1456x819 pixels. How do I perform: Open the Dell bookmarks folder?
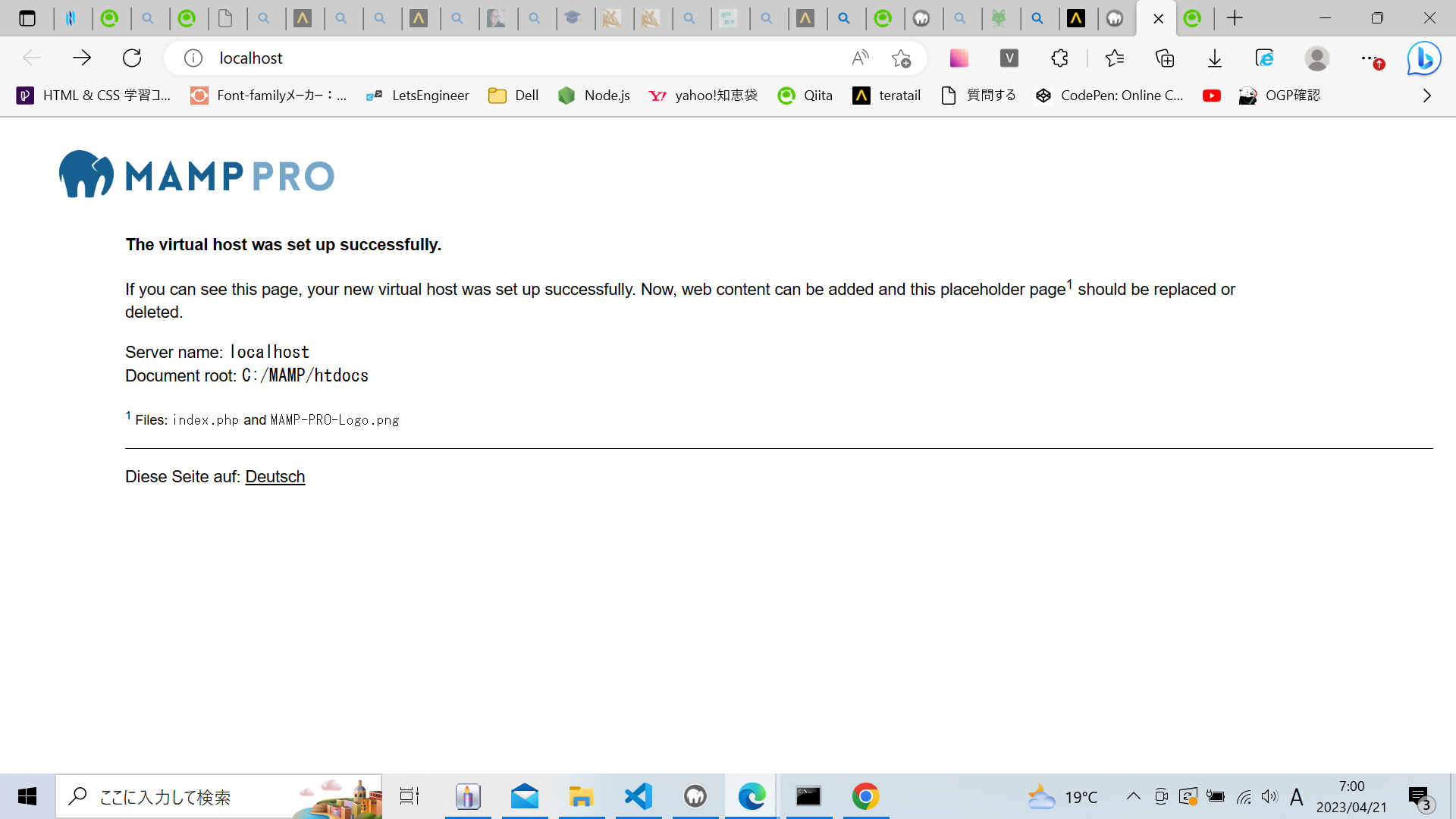tap(513, 96)
